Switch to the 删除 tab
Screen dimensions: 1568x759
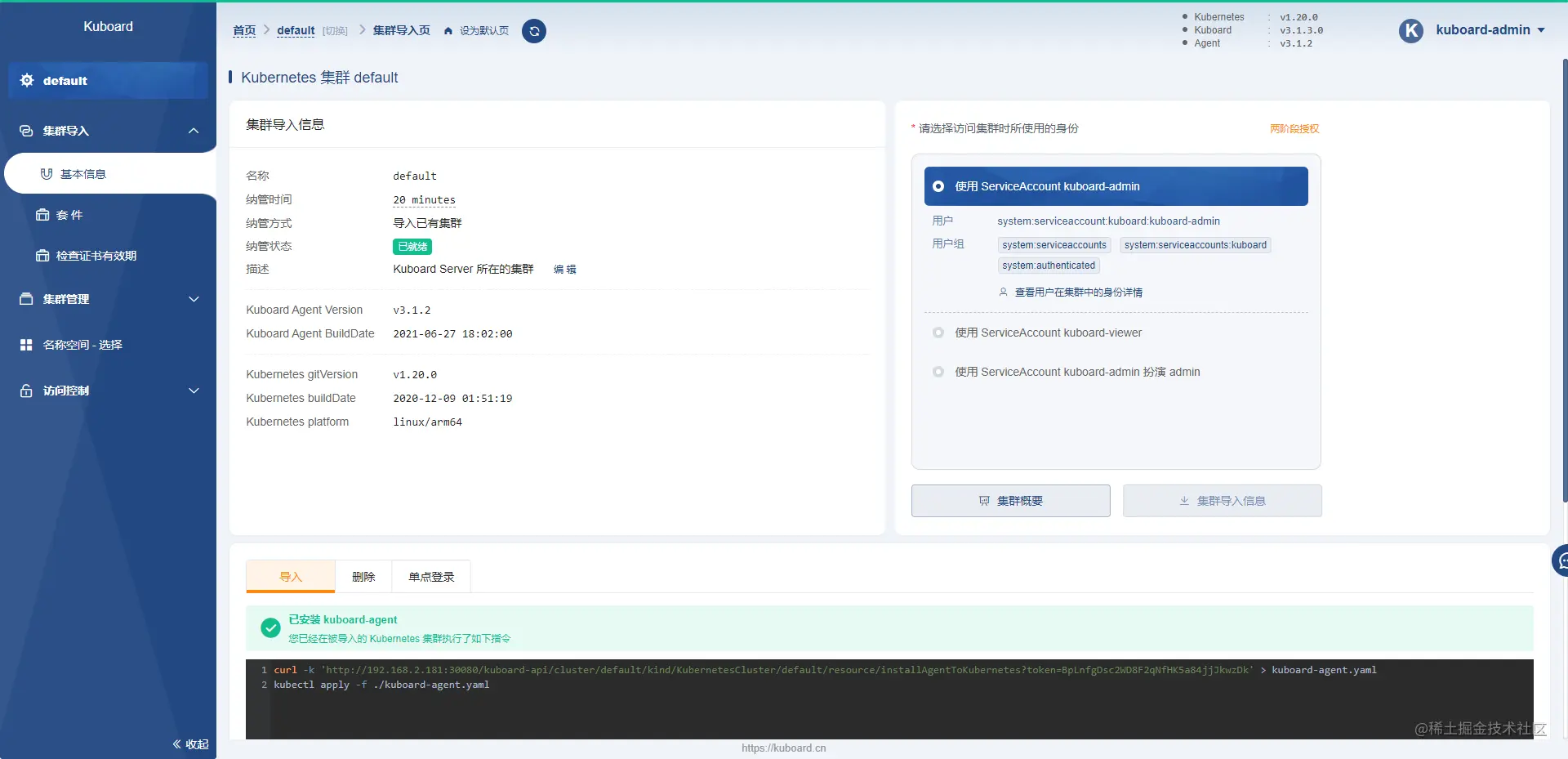coord(363,576)
